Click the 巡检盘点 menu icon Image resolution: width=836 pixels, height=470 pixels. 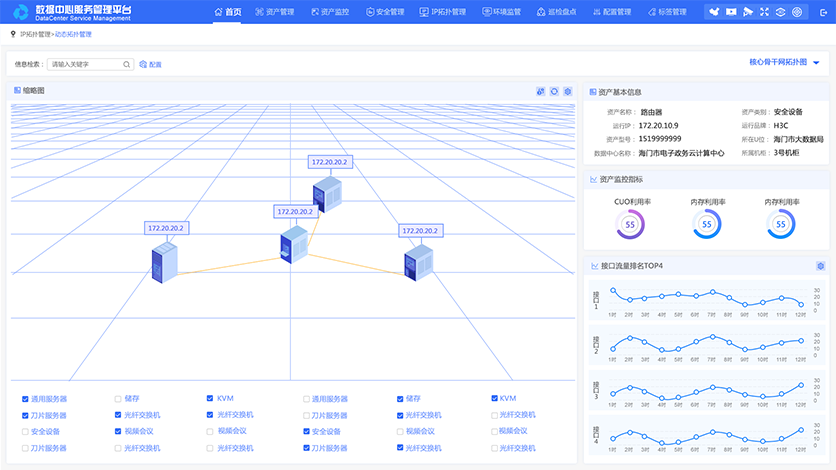[x=541, y=12]
